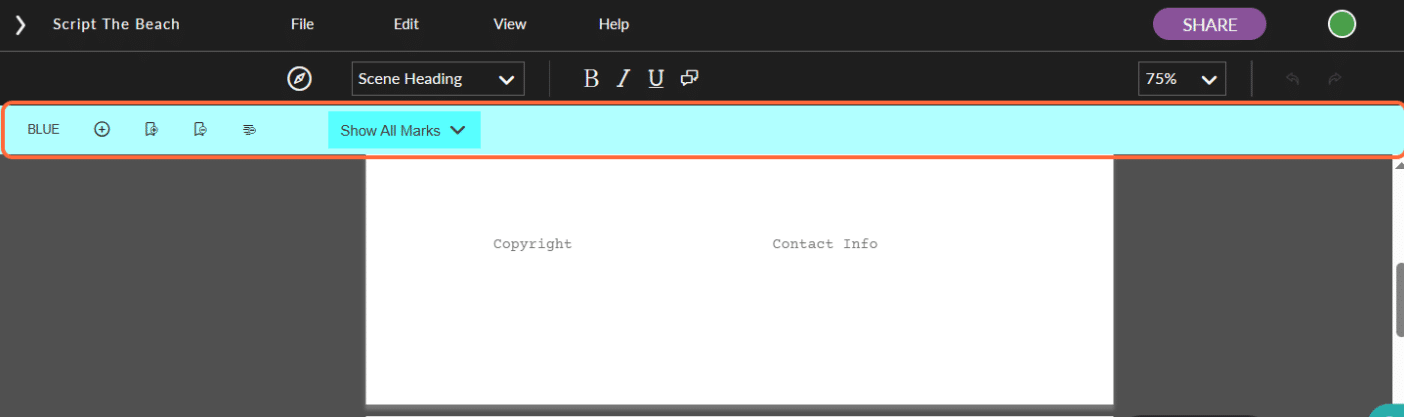Open the Edit menu
The width and height of the screenshot is (1404, 417).
click(406, 24)
